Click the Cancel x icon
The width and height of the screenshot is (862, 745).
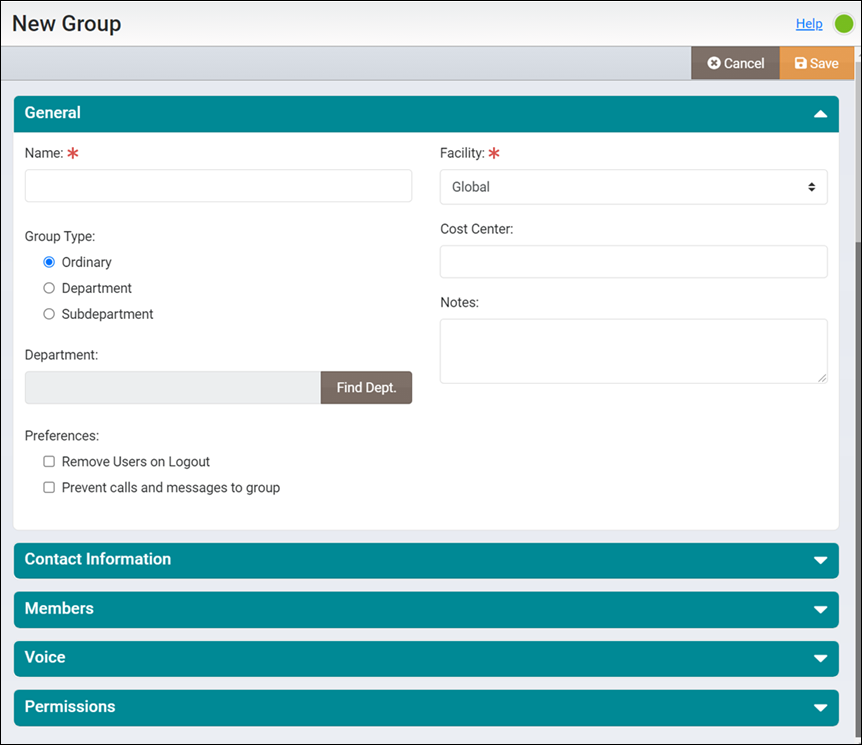[713, 62]
